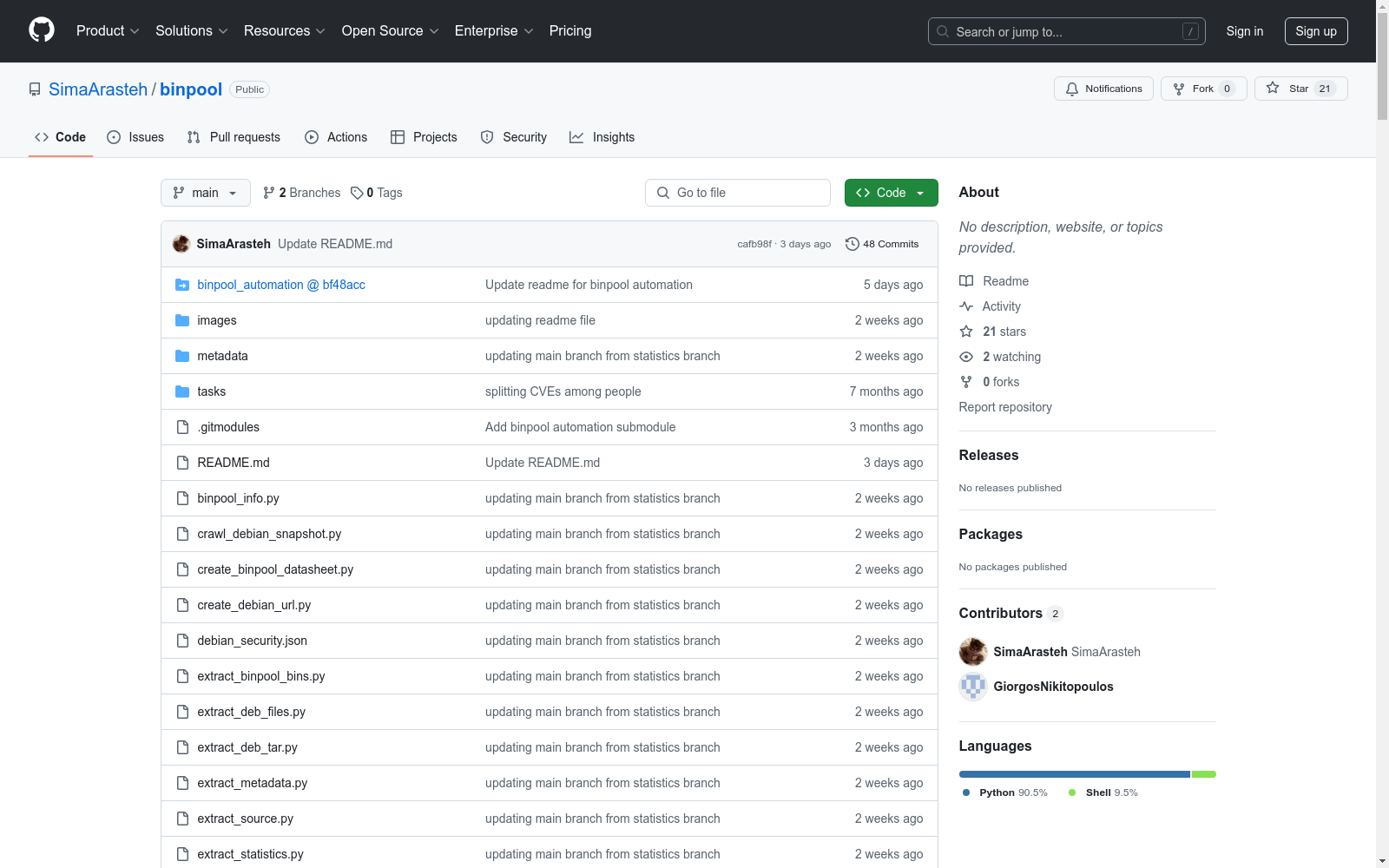Switch to the Actions tab

pyautogui.click(x=336, y=137)
